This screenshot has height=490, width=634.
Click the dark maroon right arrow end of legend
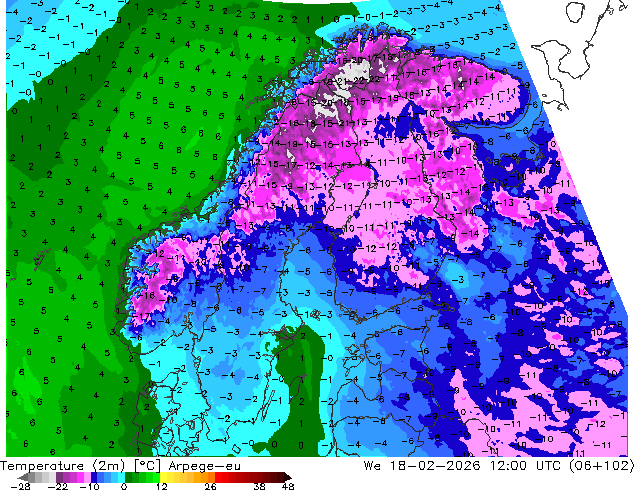point(287,477)
